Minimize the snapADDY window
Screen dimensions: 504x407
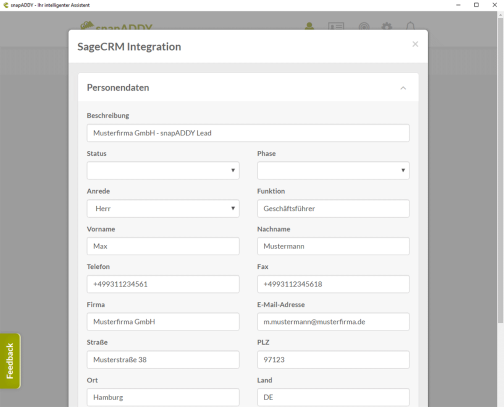[458, 5]
